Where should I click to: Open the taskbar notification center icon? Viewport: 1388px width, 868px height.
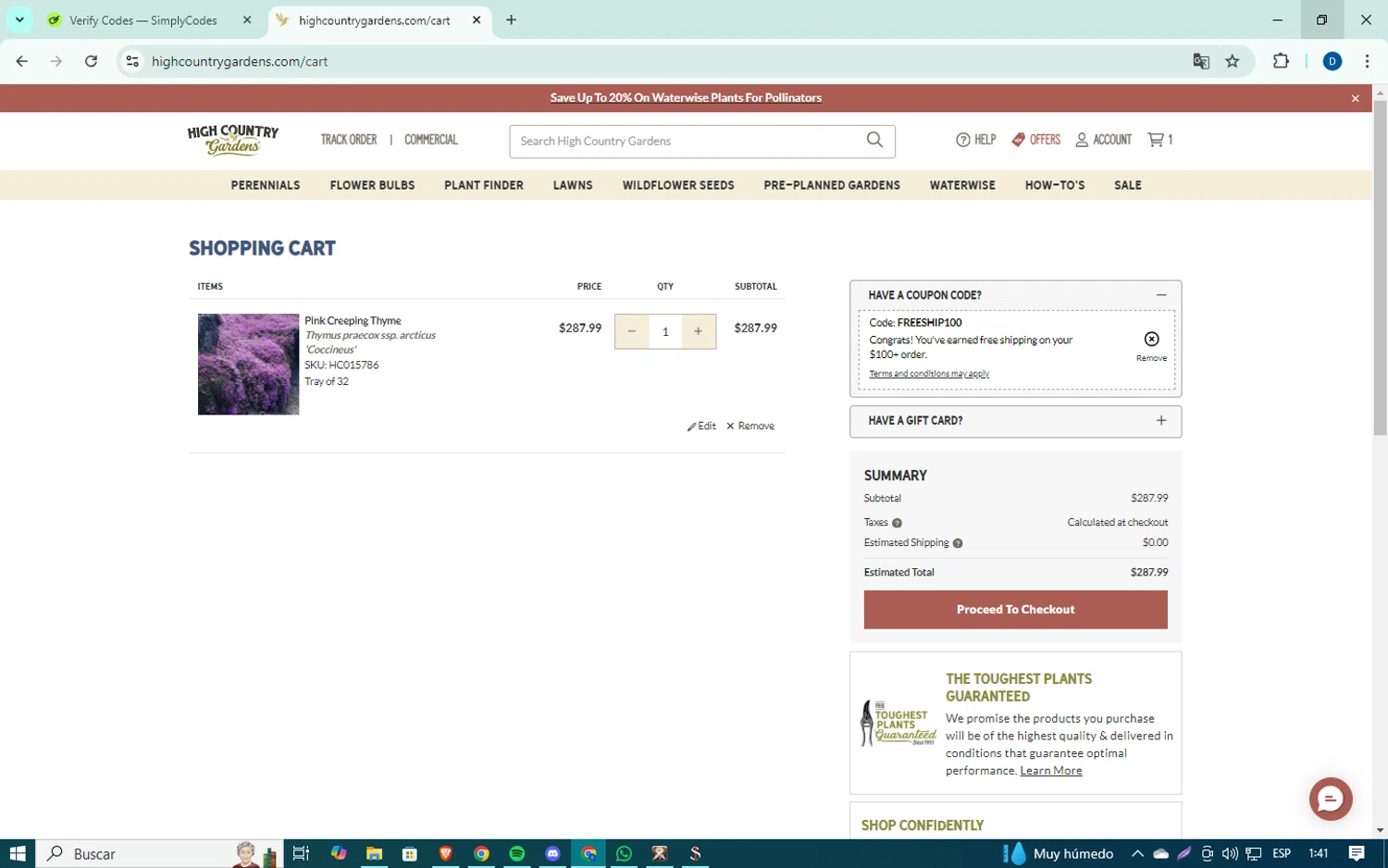click(x=1357, y=853)
